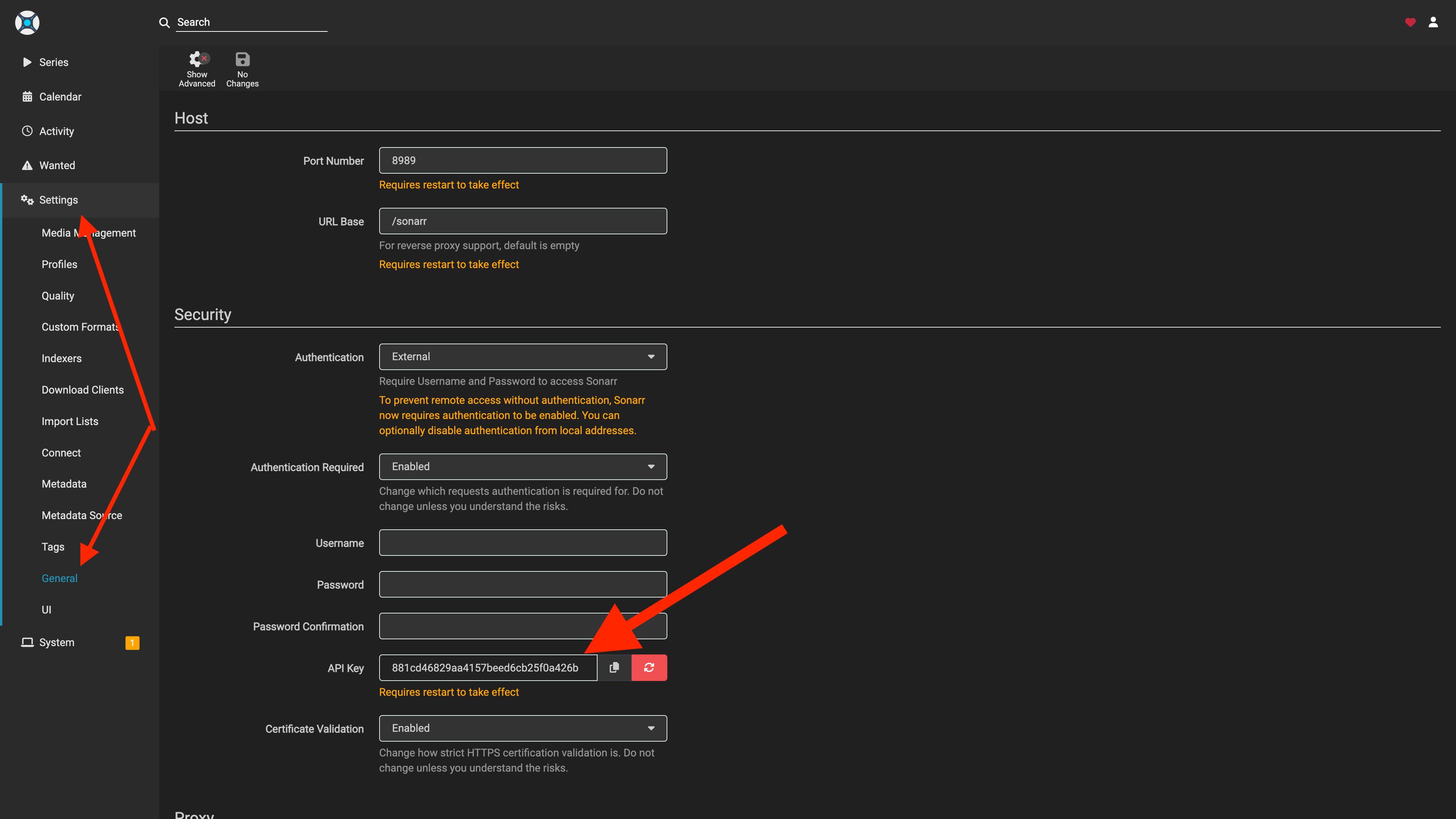Screen dimensions: 1456x819
Task: Go to Import Lists settings
Action: pos(70,422)
